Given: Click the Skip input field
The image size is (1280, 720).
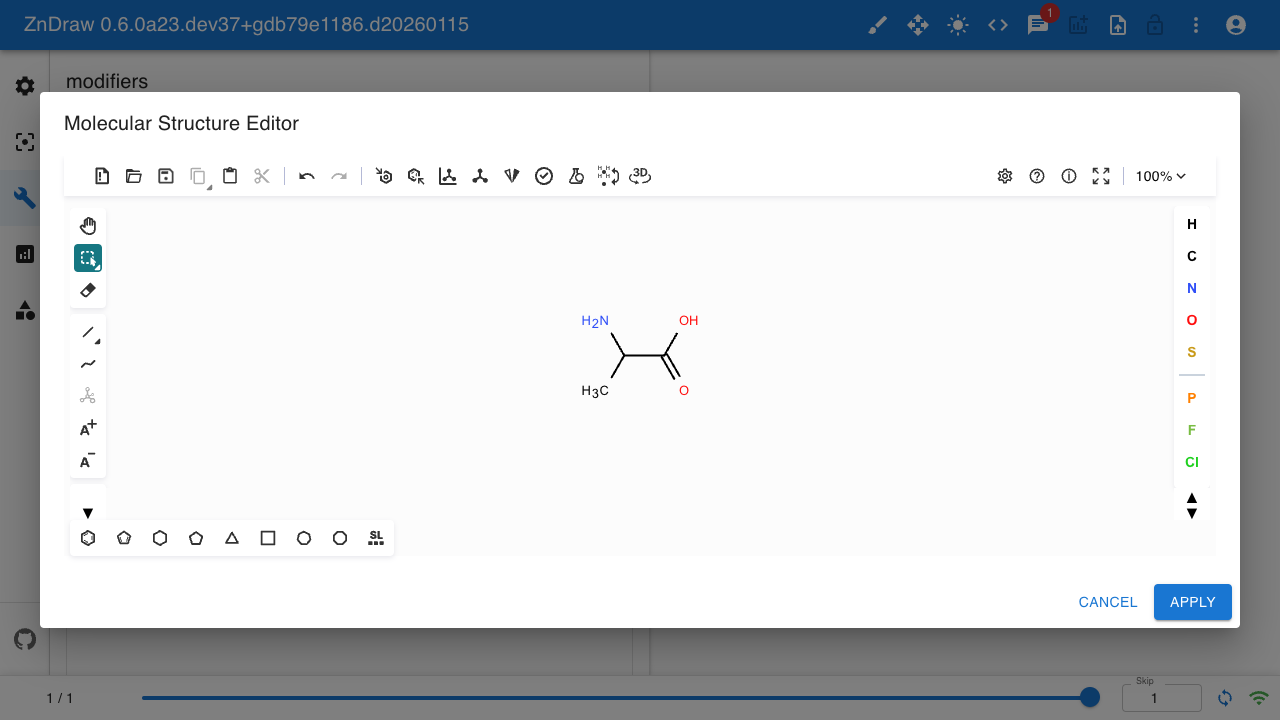Looking at the screenshot, I should point(1162,697).
